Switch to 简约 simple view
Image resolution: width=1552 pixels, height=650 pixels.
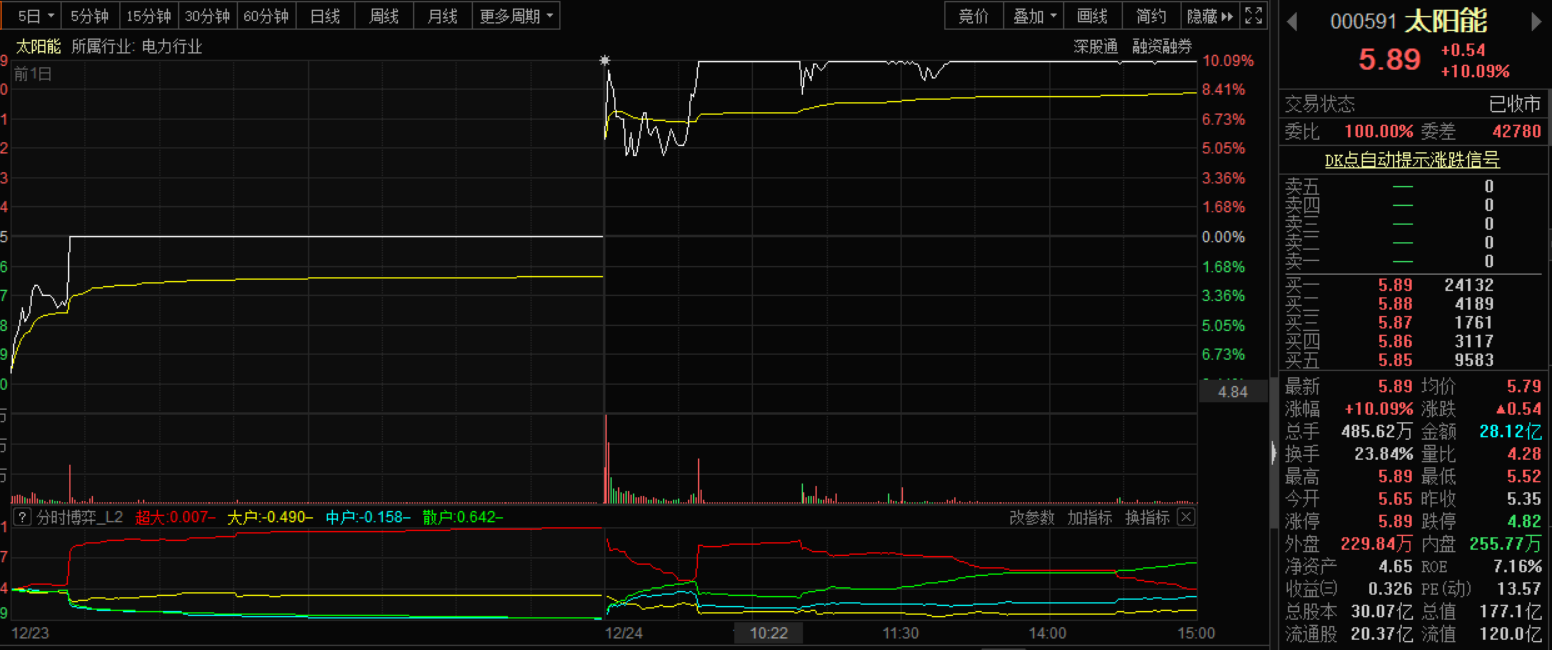coord(1152,16)
